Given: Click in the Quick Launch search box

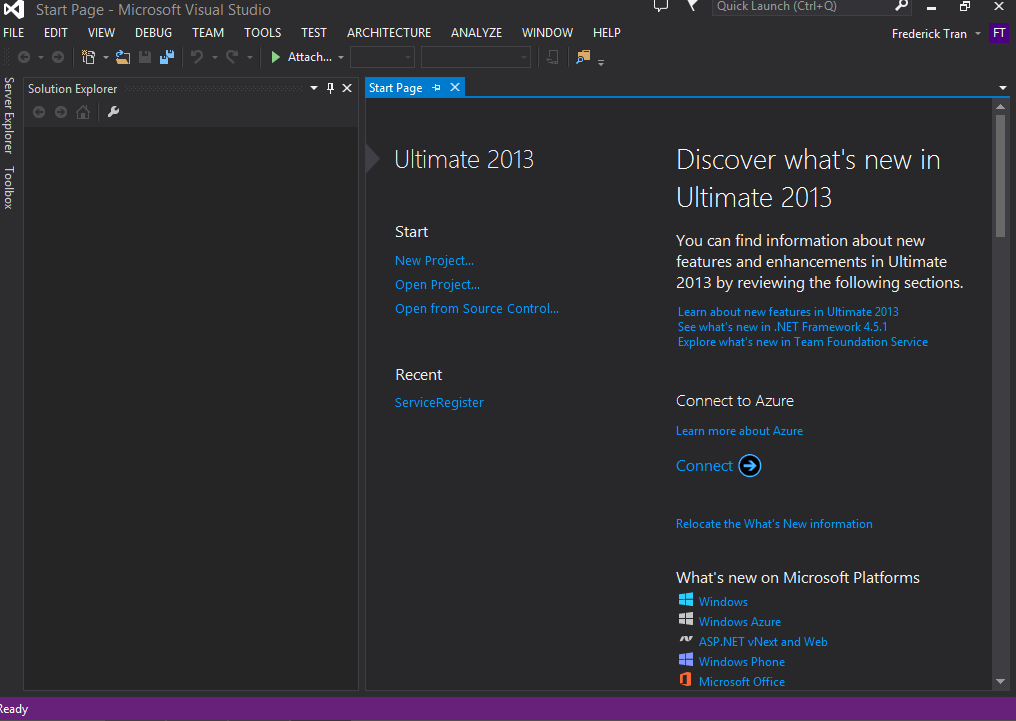Looking at the screenshot, I should (x=802, y=6).
